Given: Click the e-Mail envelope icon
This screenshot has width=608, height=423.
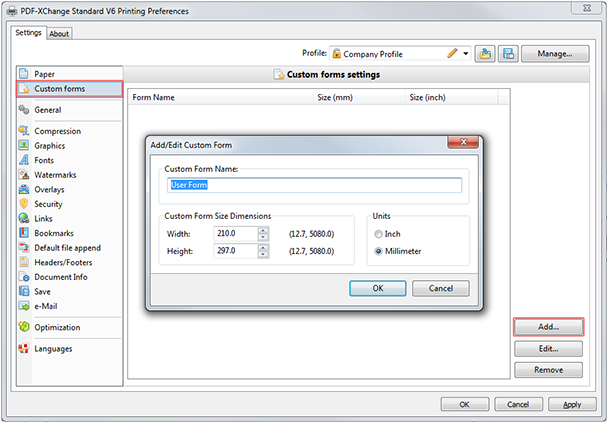Looking at the screenshot, I should click(x=24, y=306).
